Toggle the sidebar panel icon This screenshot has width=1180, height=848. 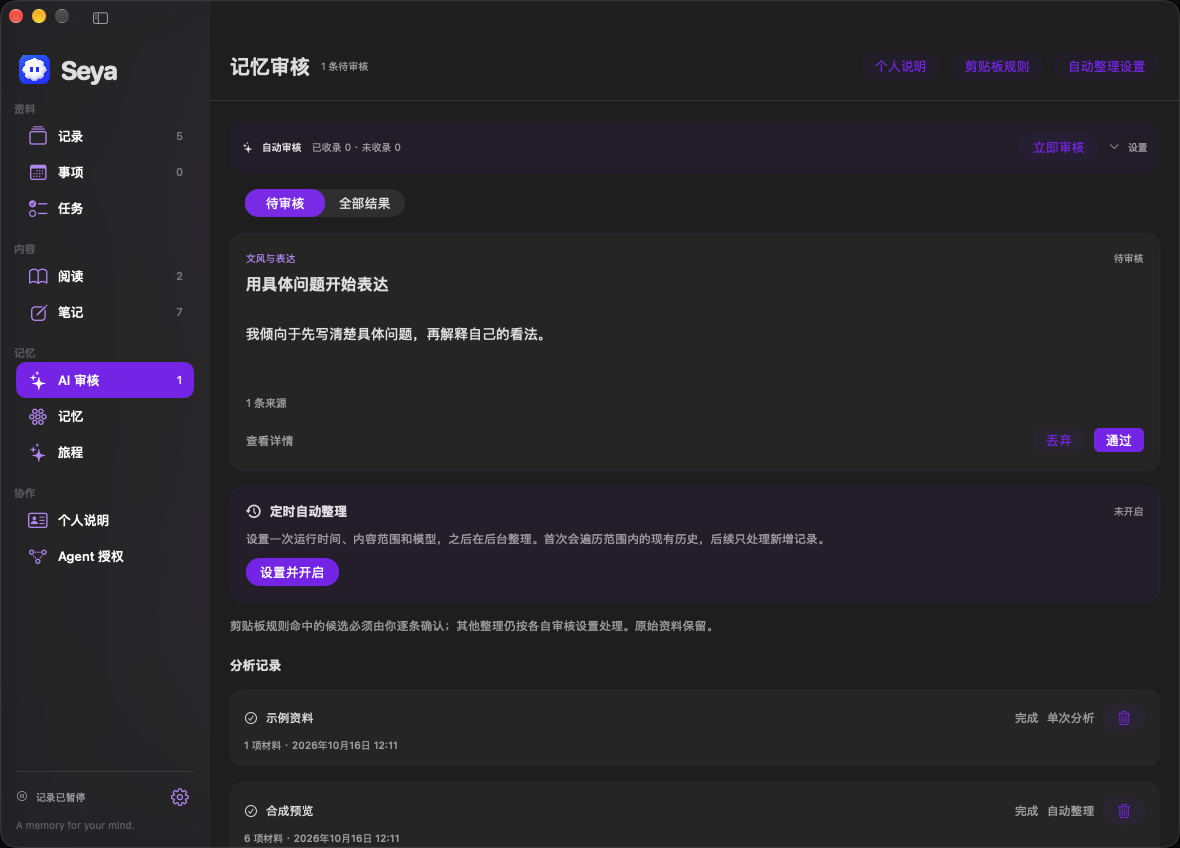pos(100,17)
